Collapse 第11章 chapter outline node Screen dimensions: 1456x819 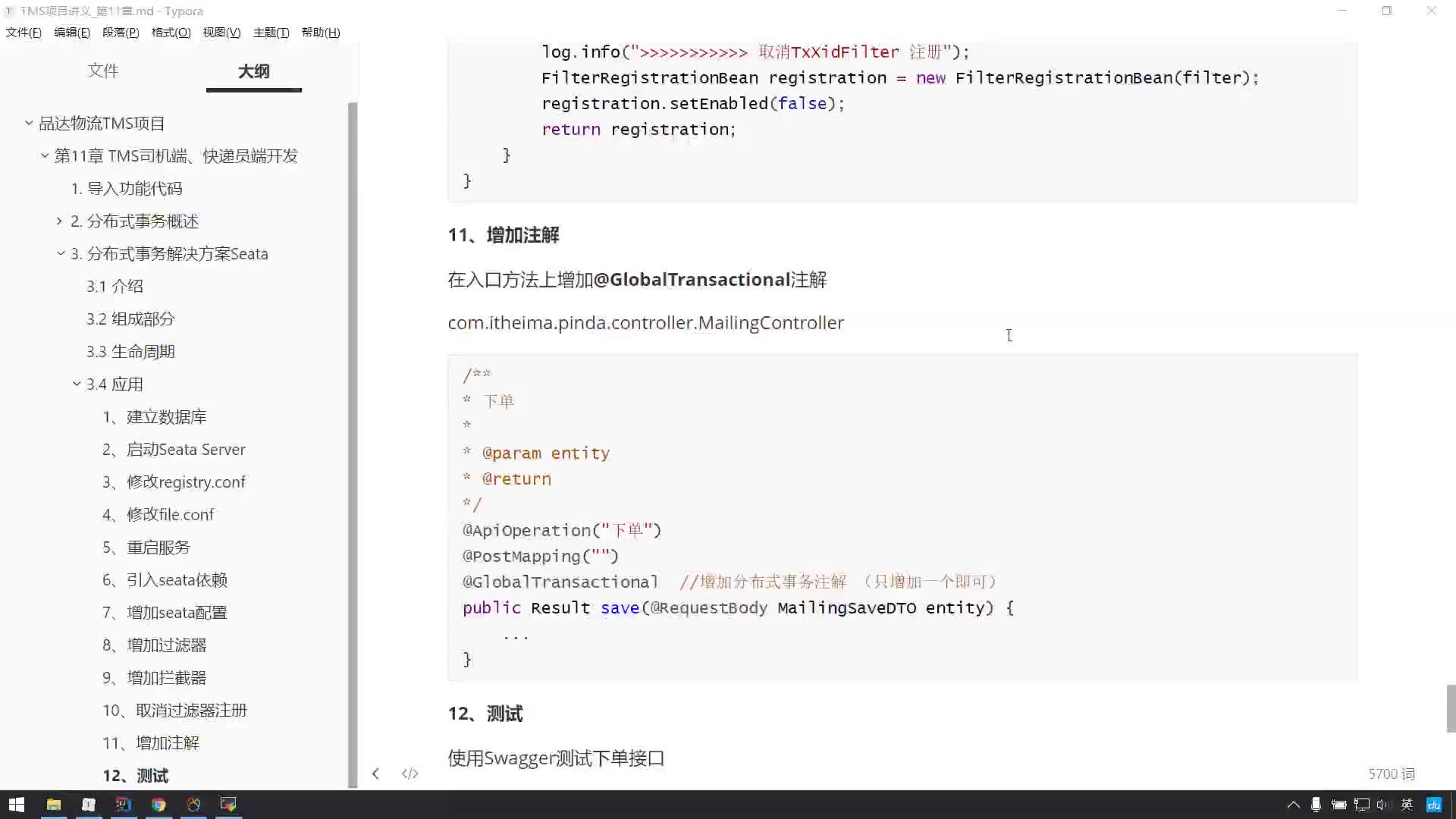[x=45, y=155]
